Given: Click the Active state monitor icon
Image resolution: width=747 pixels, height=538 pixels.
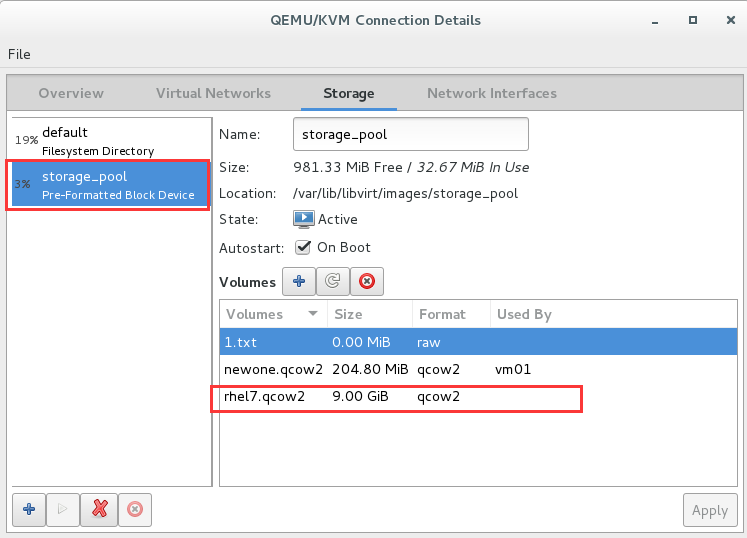Looking at the screenshot, I should point(303,219).
